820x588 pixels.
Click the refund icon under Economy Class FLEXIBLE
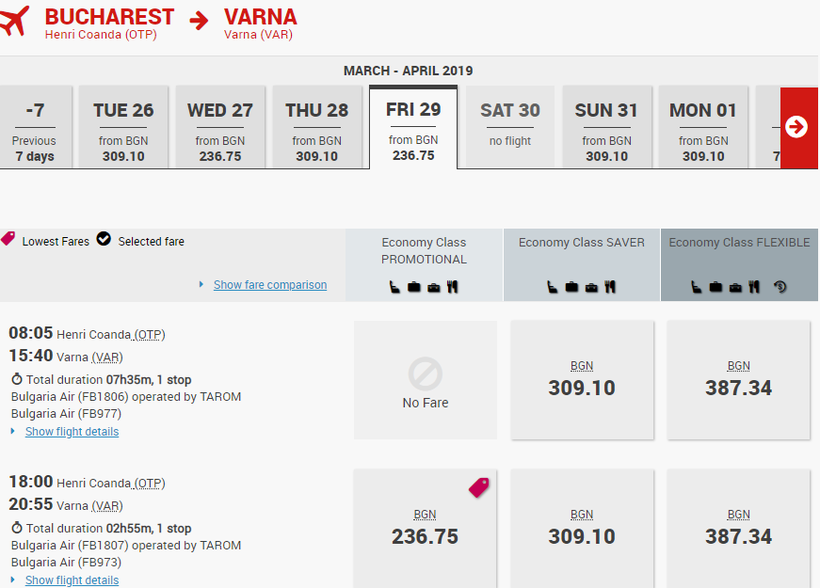point(780,287)
